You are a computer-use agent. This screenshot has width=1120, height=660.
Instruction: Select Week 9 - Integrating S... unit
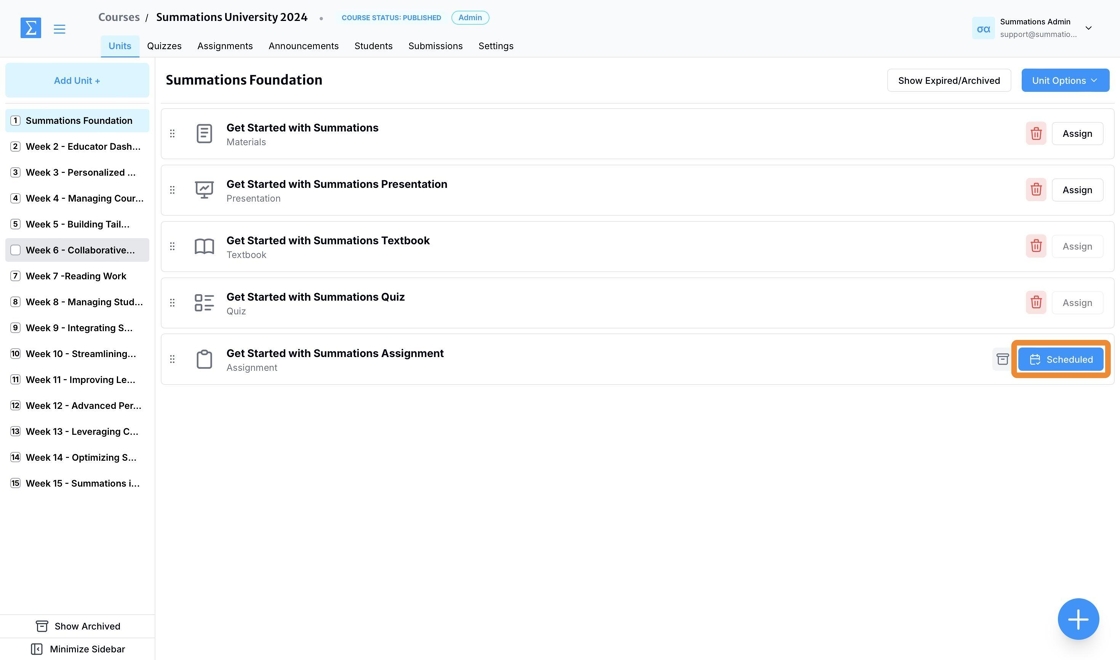(77, 328)
